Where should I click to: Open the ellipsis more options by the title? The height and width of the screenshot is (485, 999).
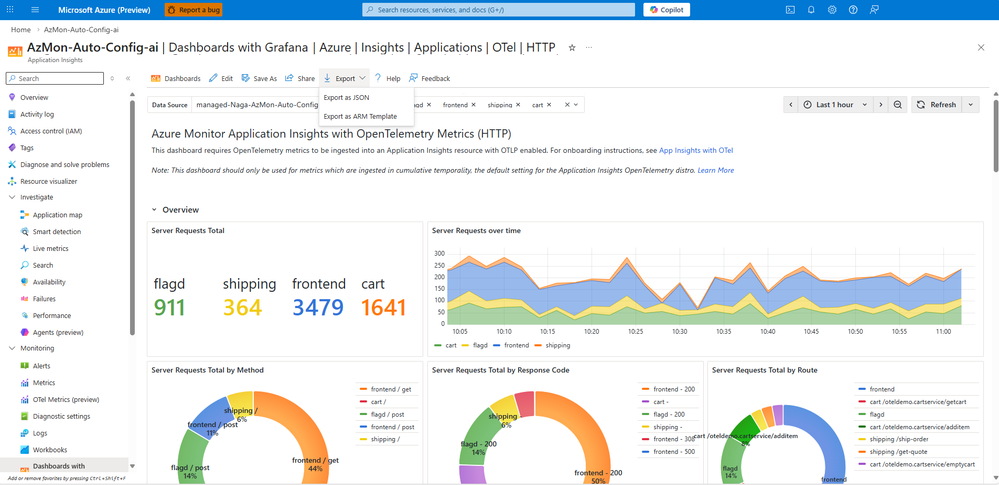tap(589, 48)
